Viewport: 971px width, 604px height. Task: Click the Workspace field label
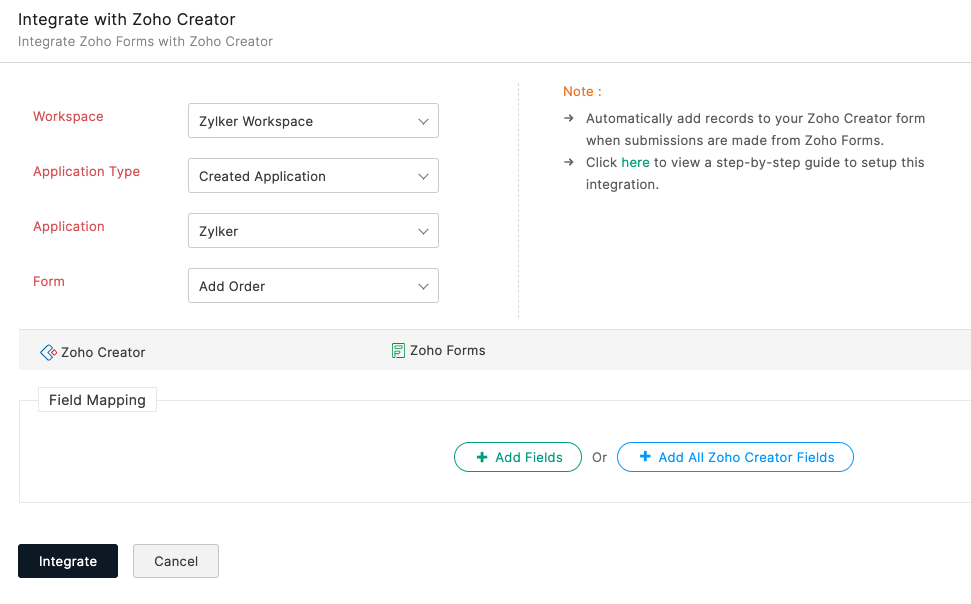(68, 117)
